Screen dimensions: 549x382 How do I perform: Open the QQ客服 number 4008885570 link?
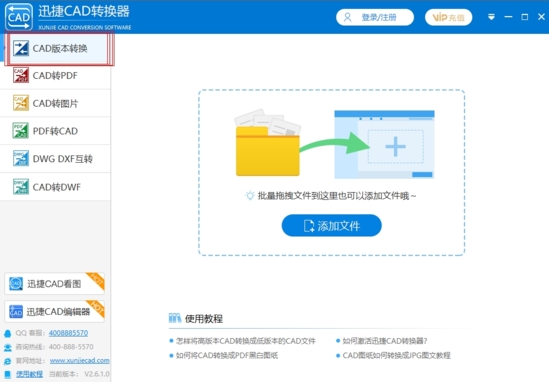[68, 333]
